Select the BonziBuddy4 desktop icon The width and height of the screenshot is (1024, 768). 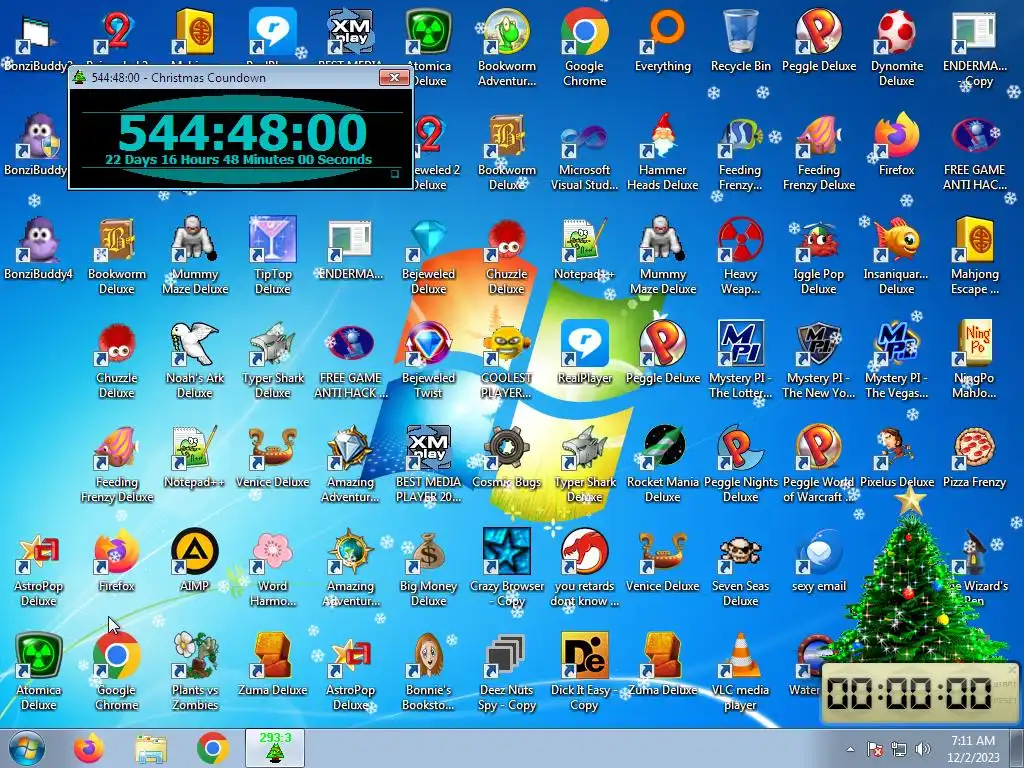(x=38, y=248)
